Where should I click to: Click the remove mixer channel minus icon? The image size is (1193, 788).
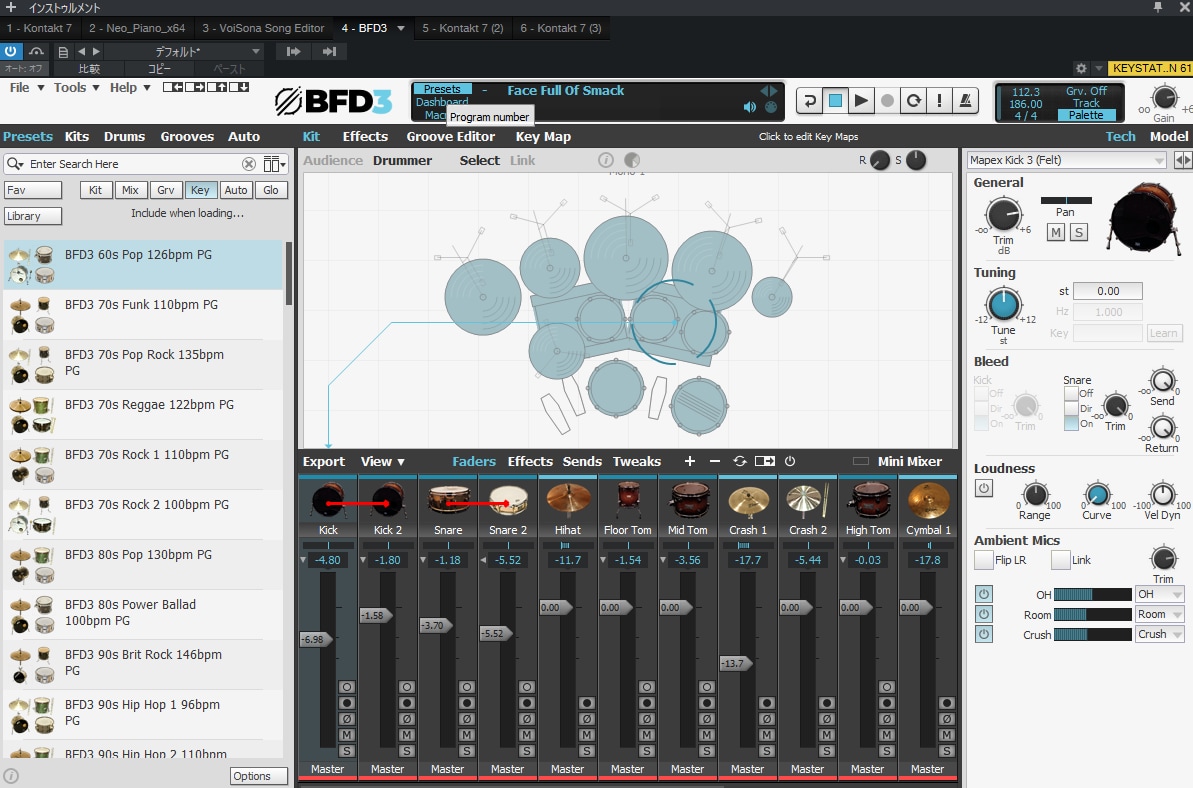coord(714,461)
